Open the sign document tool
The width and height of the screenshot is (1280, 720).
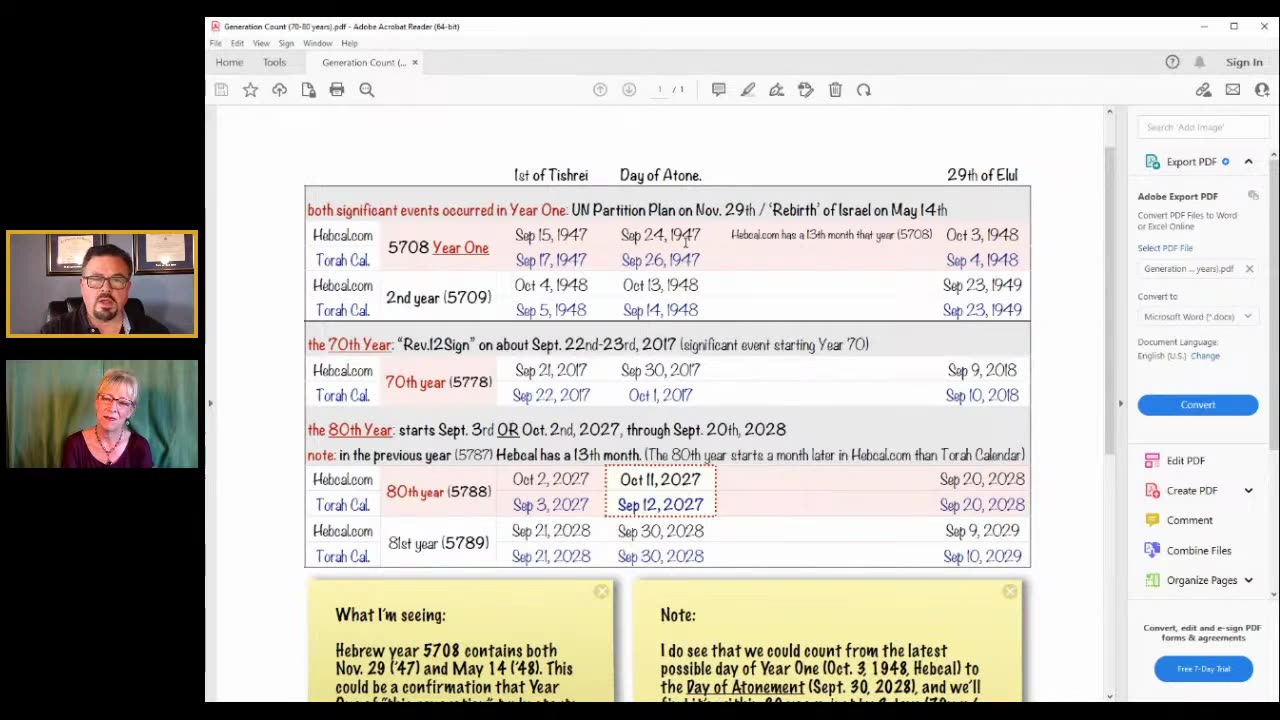(x=776, y=90)
